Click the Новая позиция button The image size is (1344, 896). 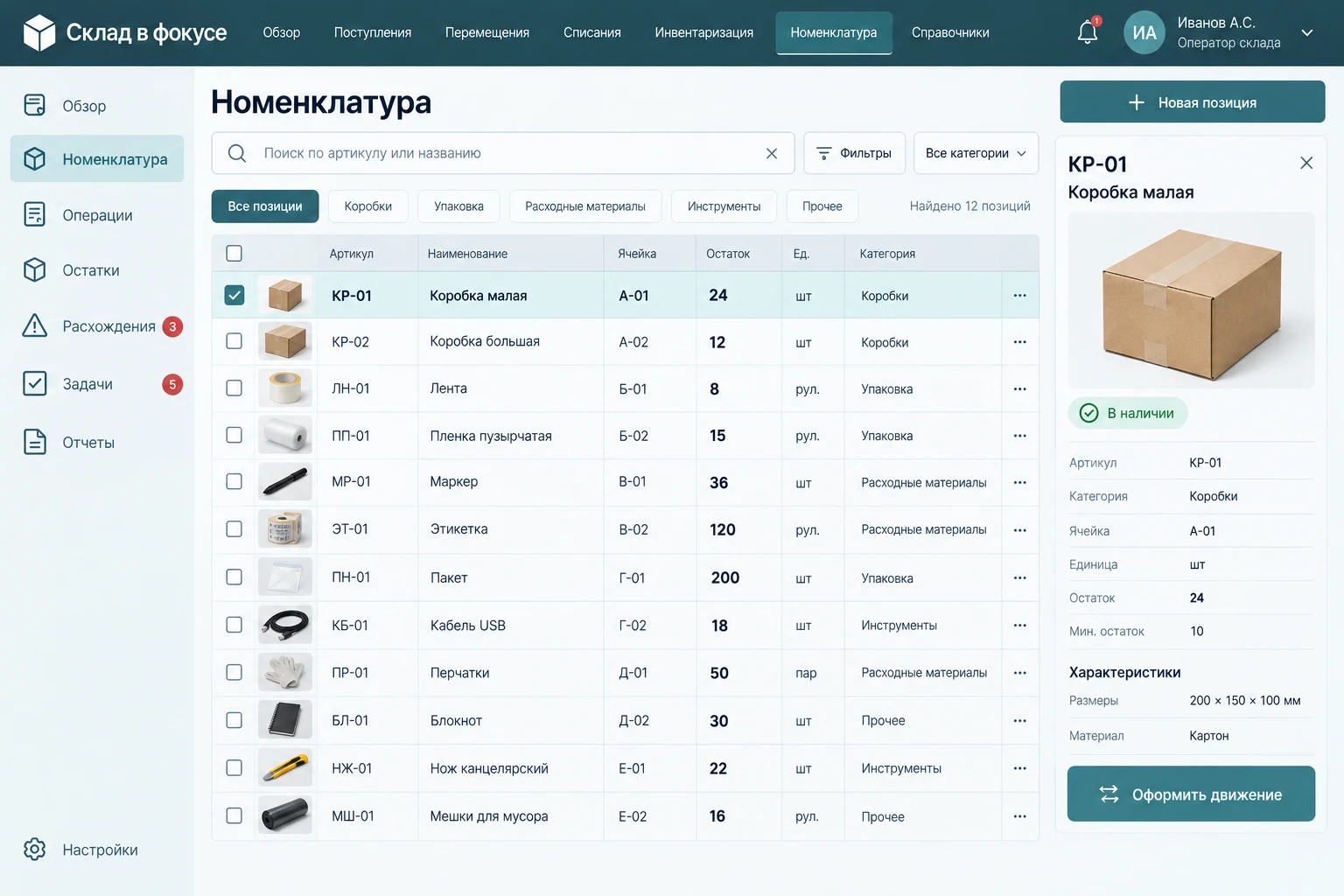[1193, 102]
